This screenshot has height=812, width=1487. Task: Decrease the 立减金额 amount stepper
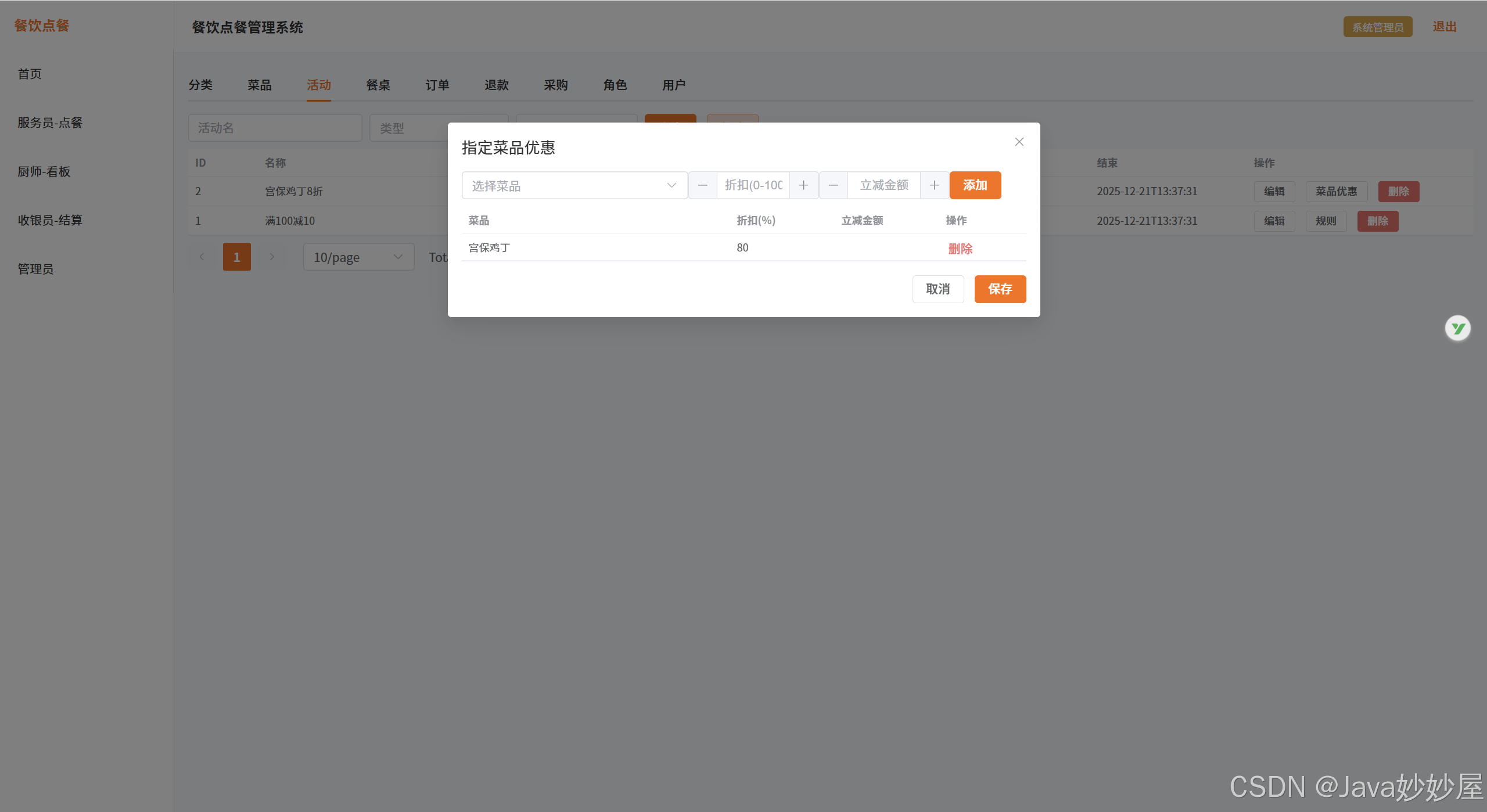pyautogui.click(x=834, y=185)
